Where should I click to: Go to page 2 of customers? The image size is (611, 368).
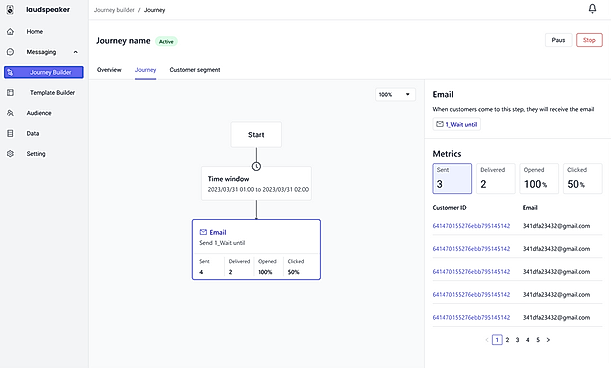point(507,340)
